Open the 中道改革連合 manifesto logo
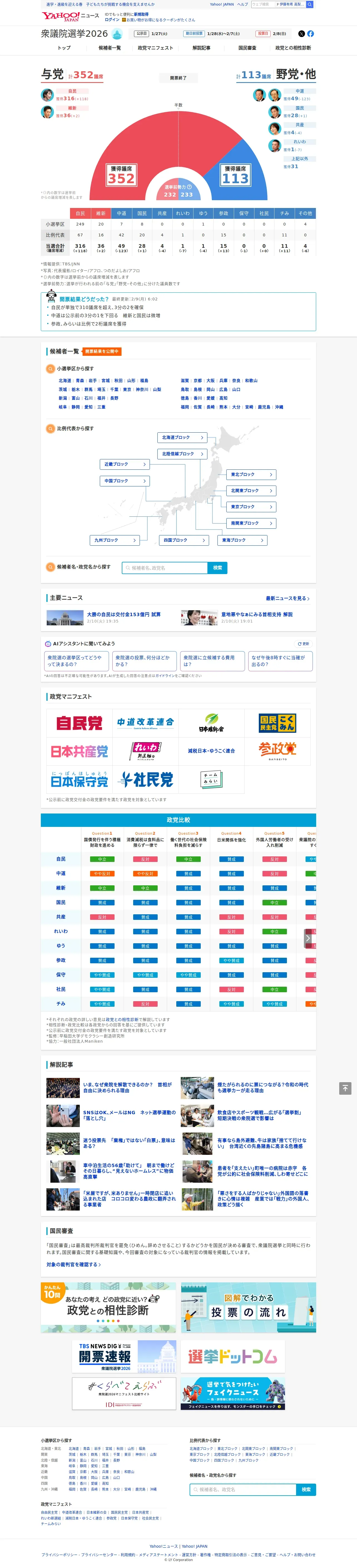This screenshot has width=357, height=1568. point(145,722)
